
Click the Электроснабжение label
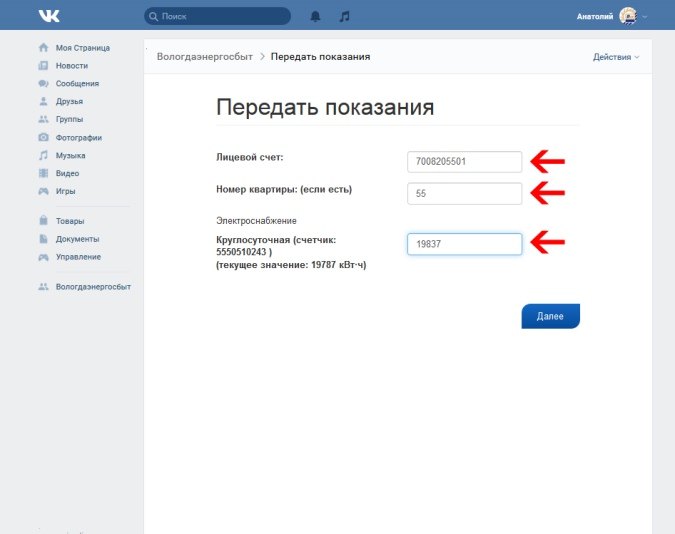pyautogui.click(x=256, y=221)
